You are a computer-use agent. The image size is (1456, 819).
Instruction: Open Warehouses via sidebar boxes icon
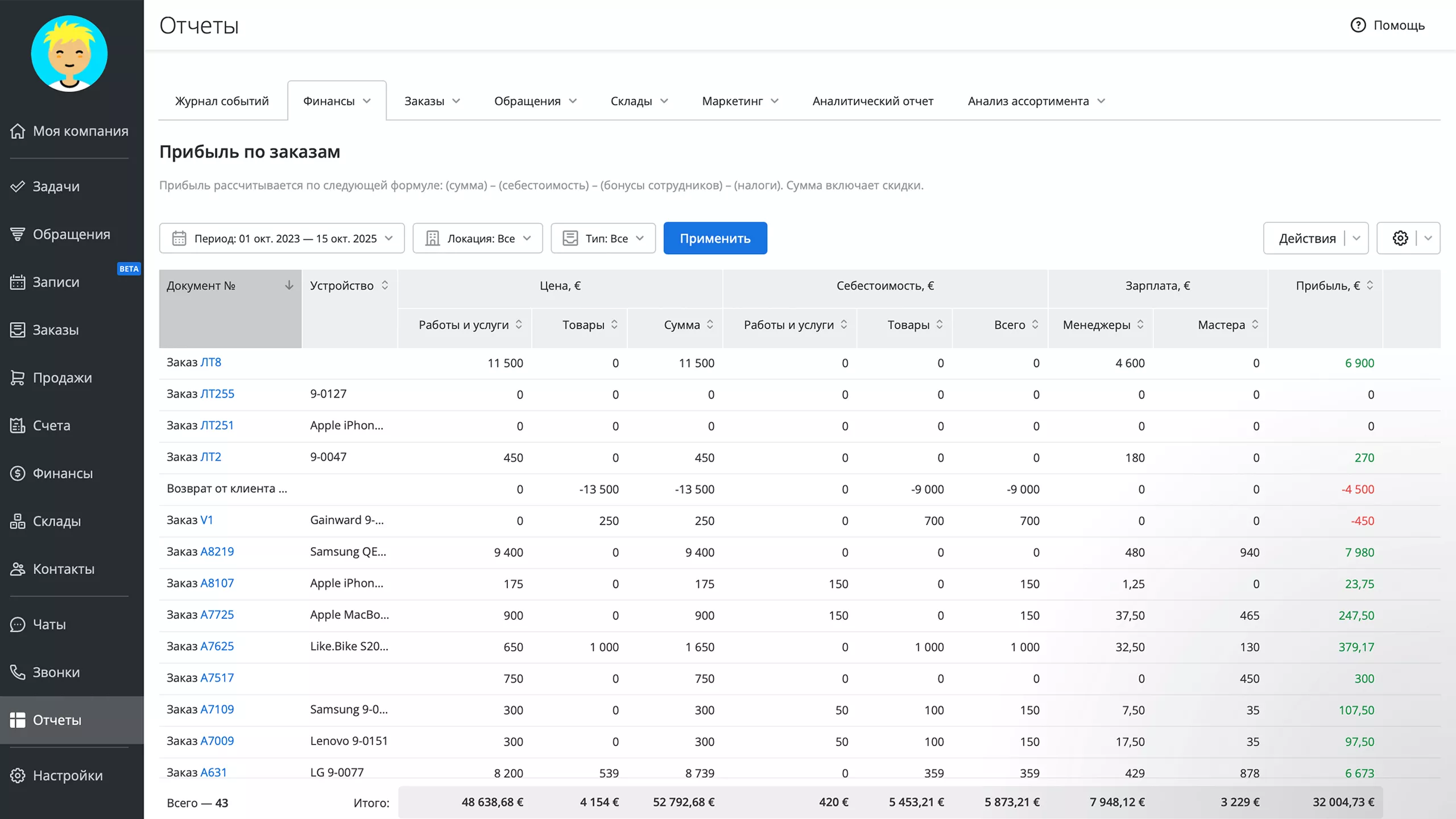(x=18, y=521)
